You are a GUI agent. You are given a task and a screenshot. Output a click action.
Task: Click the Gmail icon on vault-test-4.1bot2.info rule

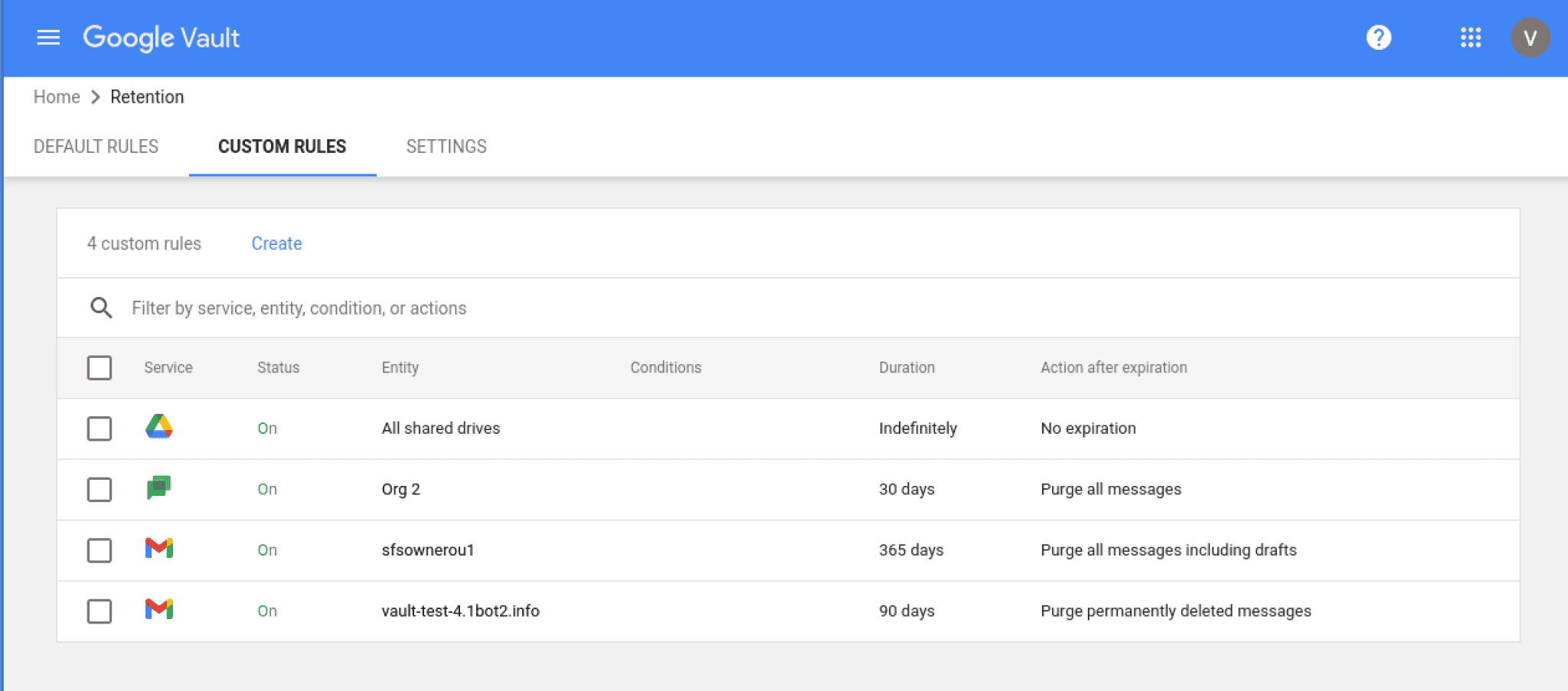pyautogui.click(x=158, y=610)
